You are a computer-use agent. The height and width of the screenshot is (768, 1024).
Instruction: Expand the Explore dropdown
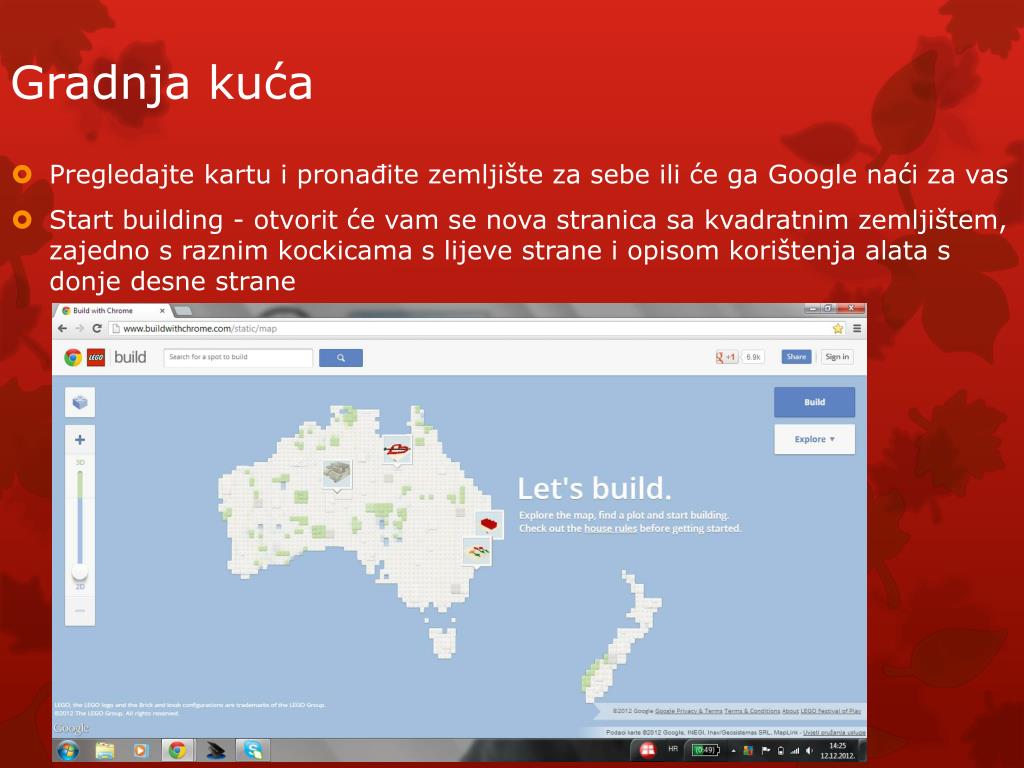click(x=814, y=440)
